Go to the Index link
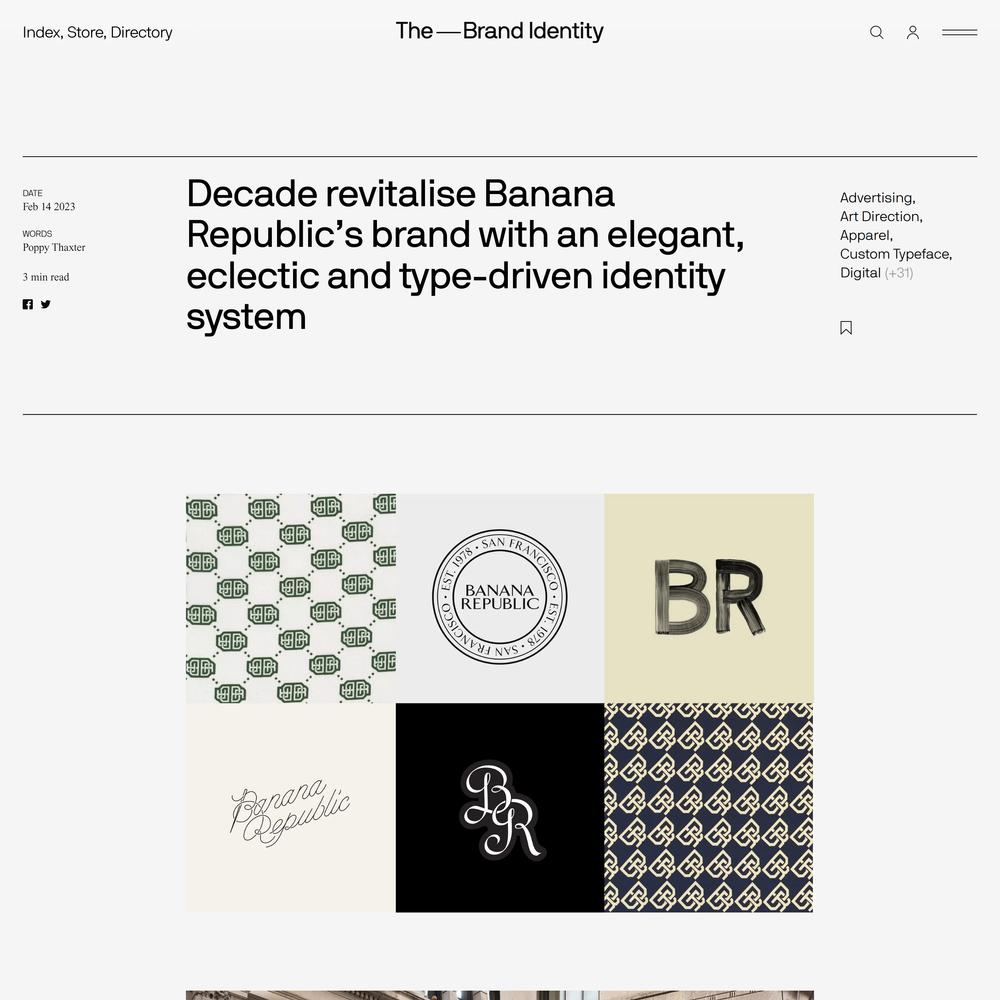This screenshot has height=1000, width=1000. [43, 33]
